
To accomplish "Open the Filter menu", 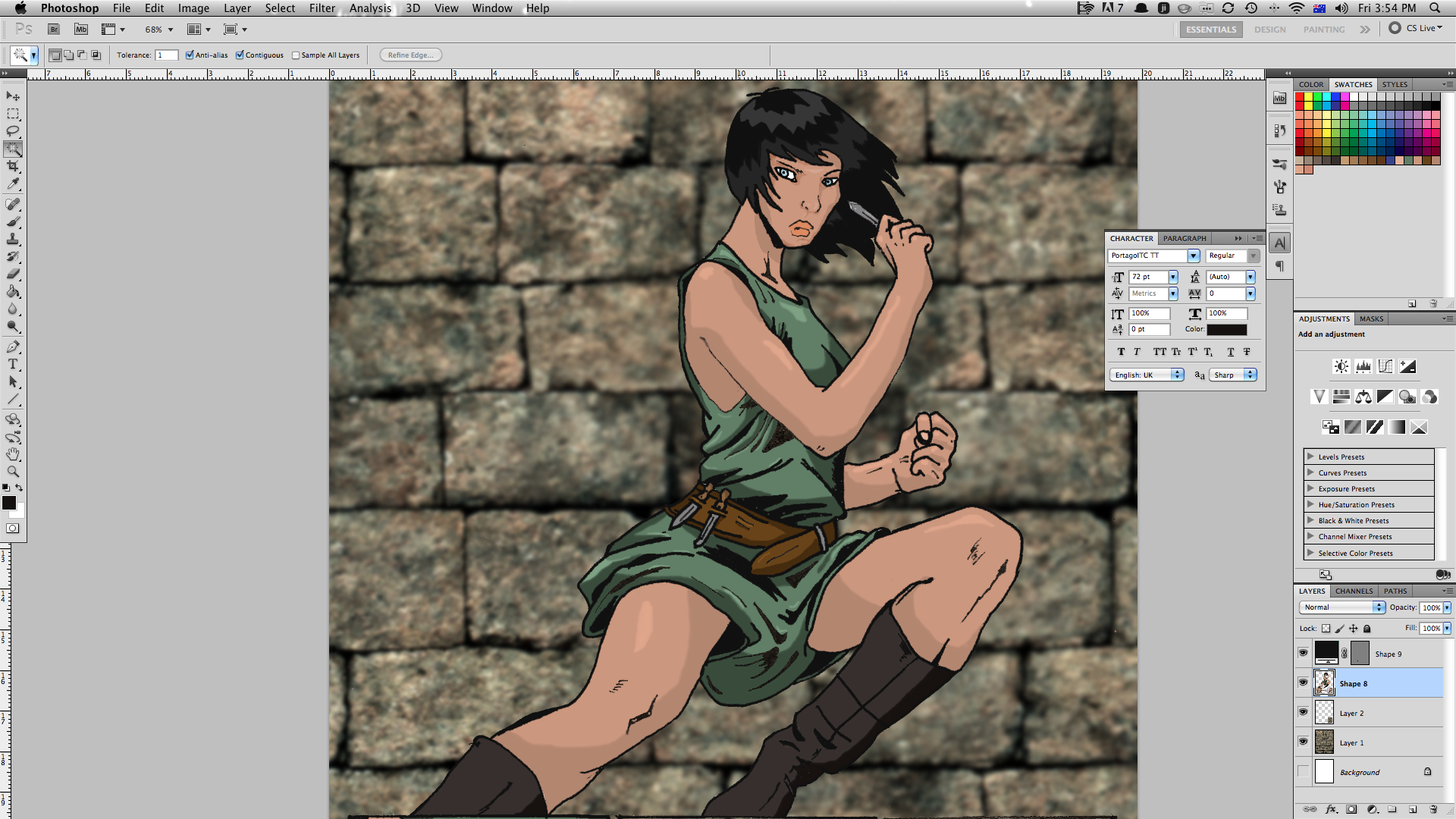I will 322,8.
